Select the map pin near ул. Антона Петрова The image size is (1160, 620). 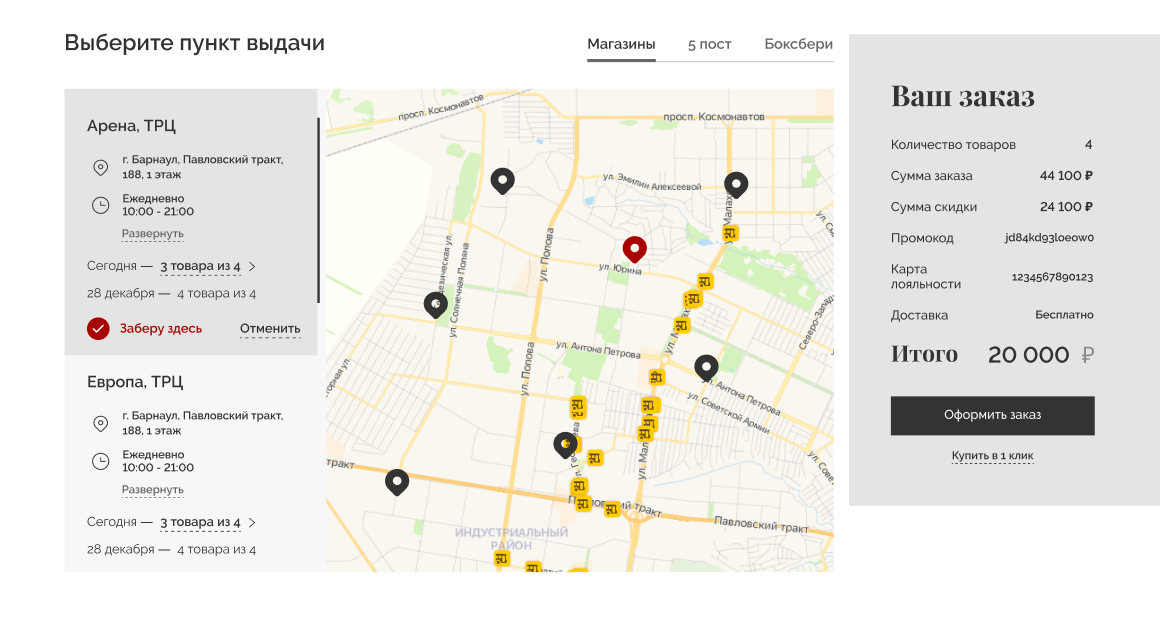tap(706, 367)
